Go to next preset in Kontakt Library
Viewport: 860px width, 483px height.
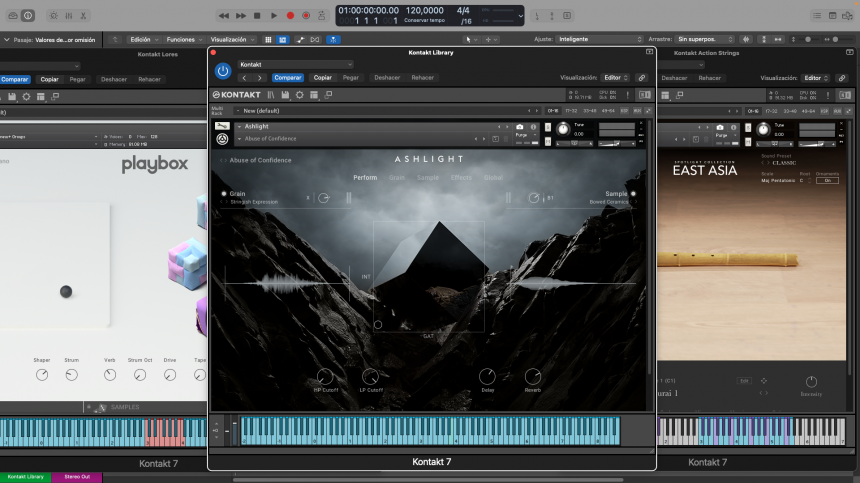(x=259, y=78)
